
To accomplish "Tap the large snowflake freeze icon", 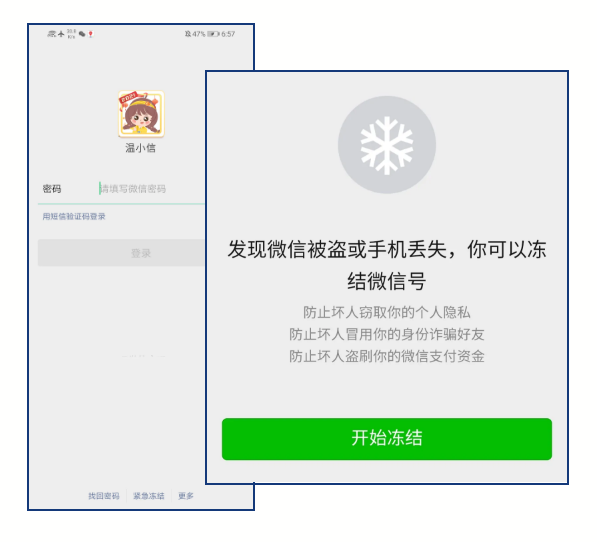I will (387, 145).
